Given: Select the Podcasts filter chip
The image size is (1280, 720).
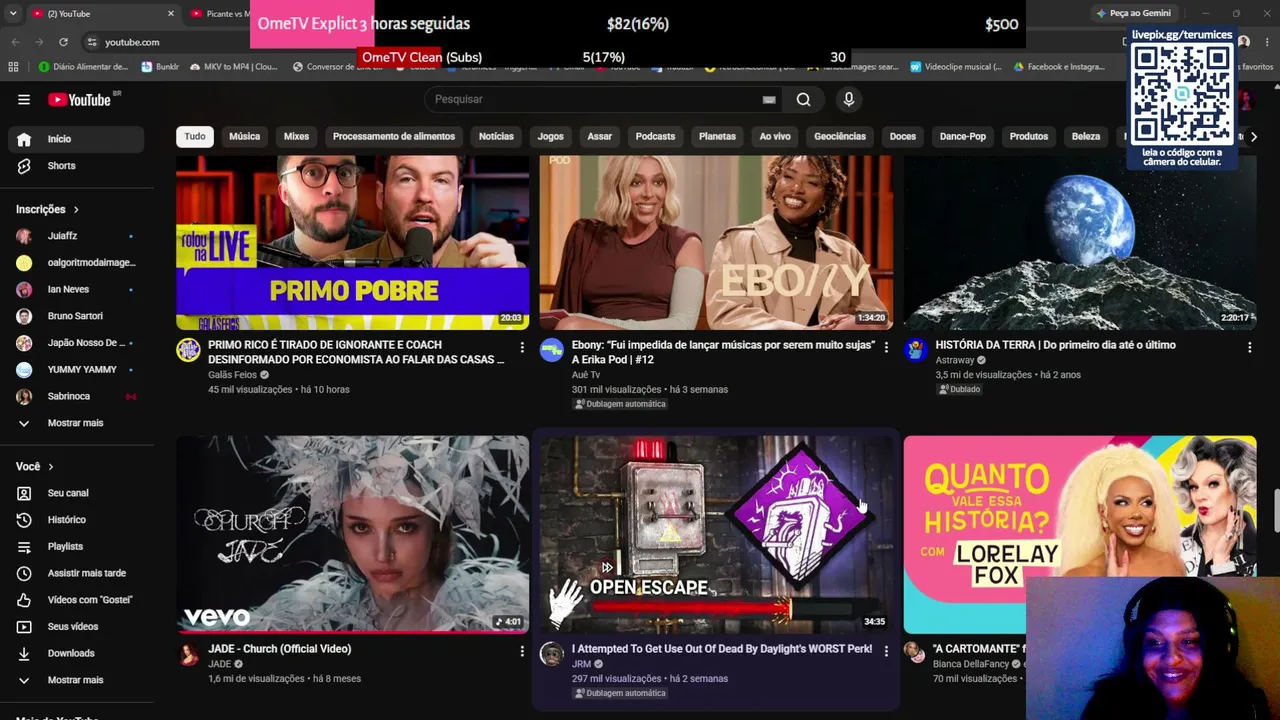Looking at the screenshot, I should pos(655,137).
